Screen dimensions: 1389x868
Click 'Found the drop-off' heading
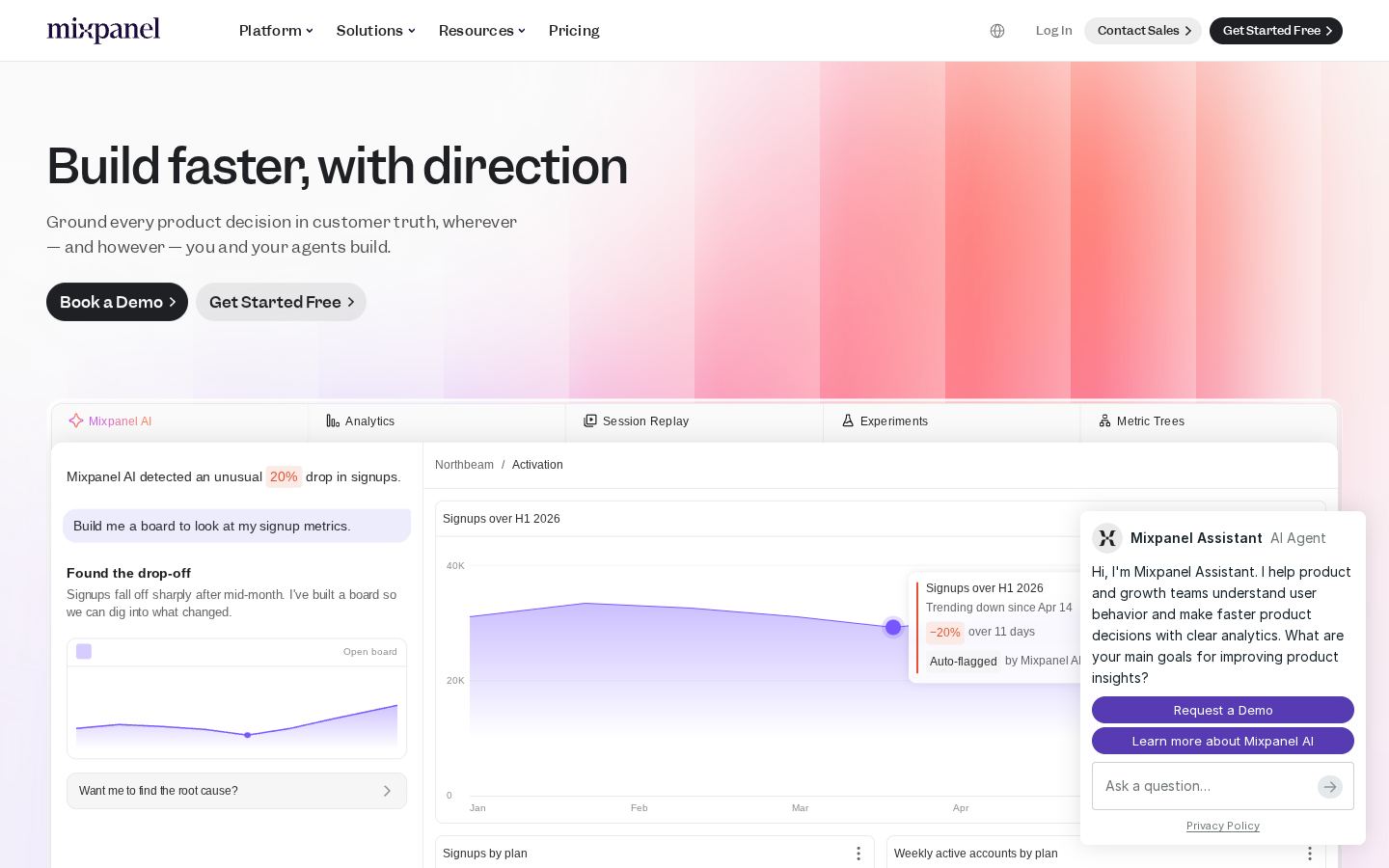click(129, 573)
